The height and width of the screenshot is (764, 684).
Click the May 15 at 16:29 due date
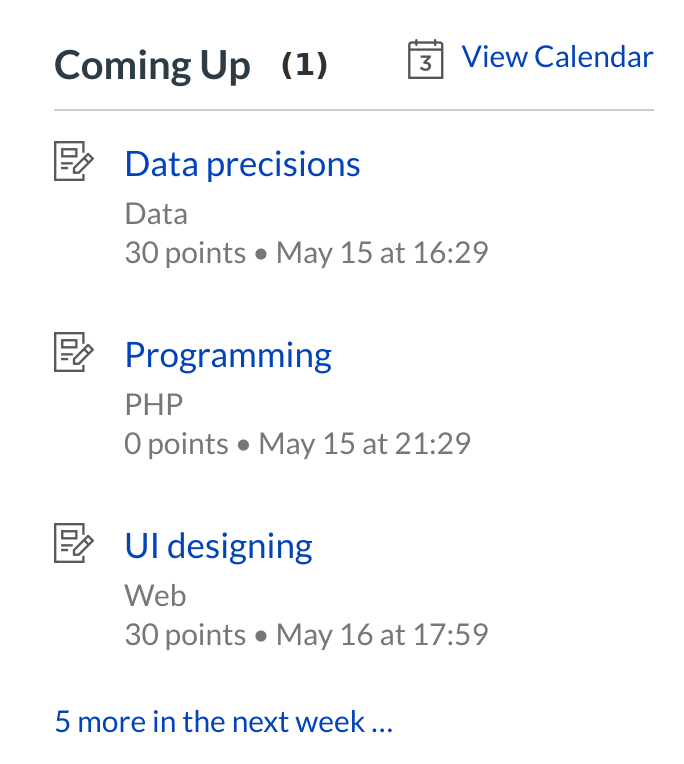coord(382,252)
